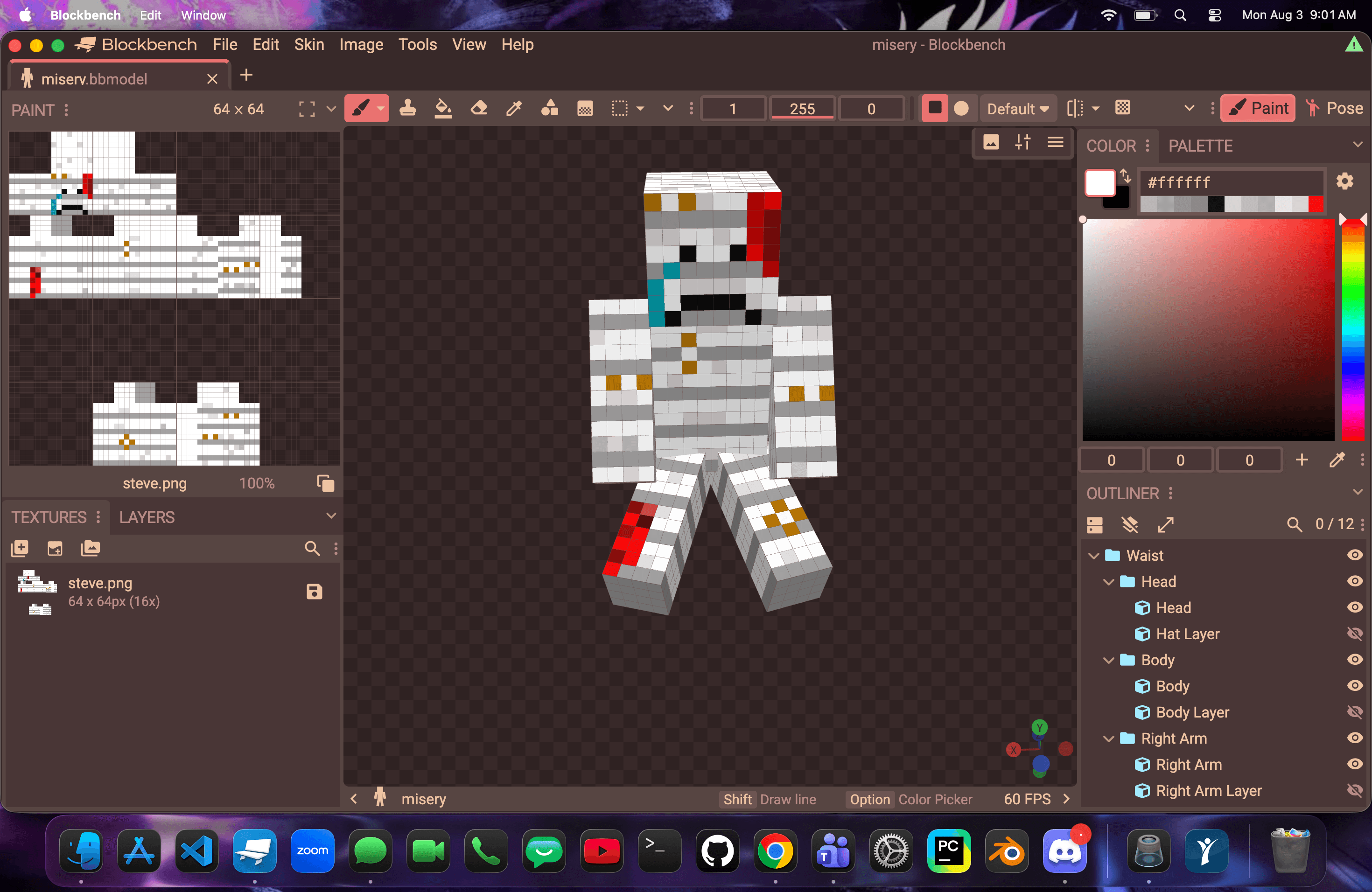This screenshot has height=892, width=1372.
Task: Open the Tools menu
Action: 417,44
